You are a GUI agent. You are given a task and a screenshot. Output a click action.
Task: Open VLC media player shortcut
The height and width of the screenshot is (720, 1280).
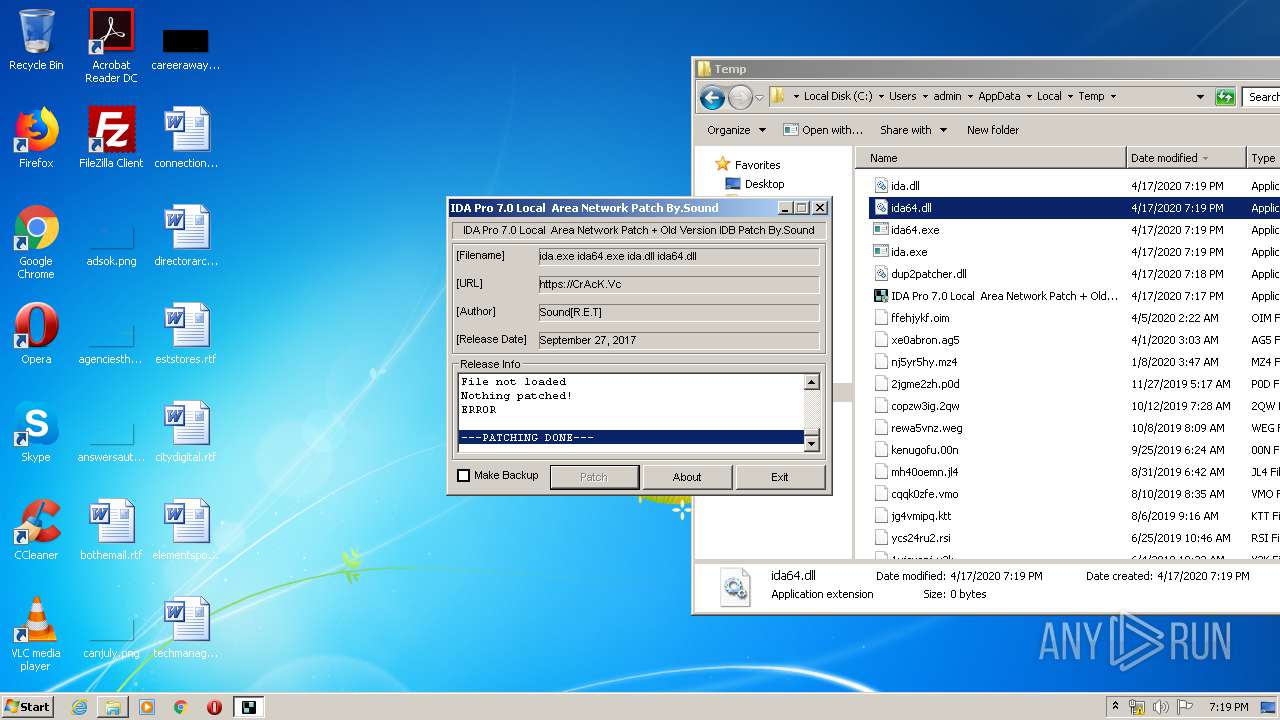click(x=36, y=634)
